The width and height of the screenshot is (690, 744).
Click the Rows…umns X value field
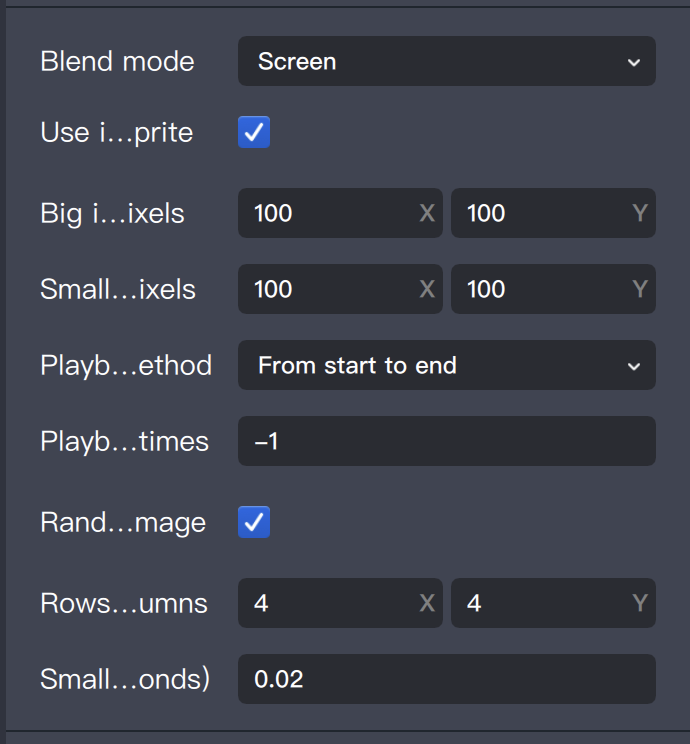pyautogui.click(x=330, y=603)
